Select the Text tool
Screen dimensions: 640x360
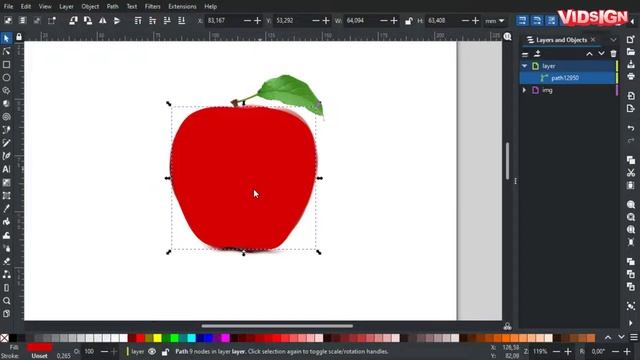pos(6,169)
